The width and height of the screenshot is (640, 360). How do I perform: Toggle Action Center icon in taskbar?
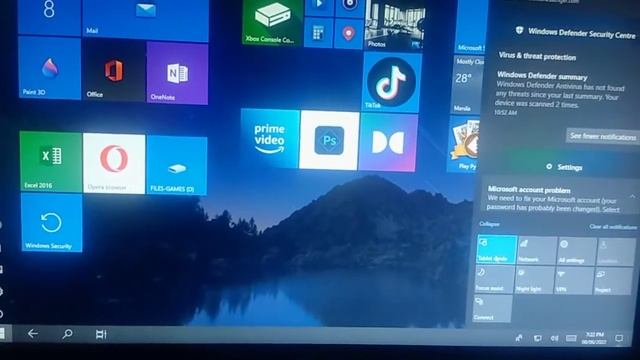619,338
